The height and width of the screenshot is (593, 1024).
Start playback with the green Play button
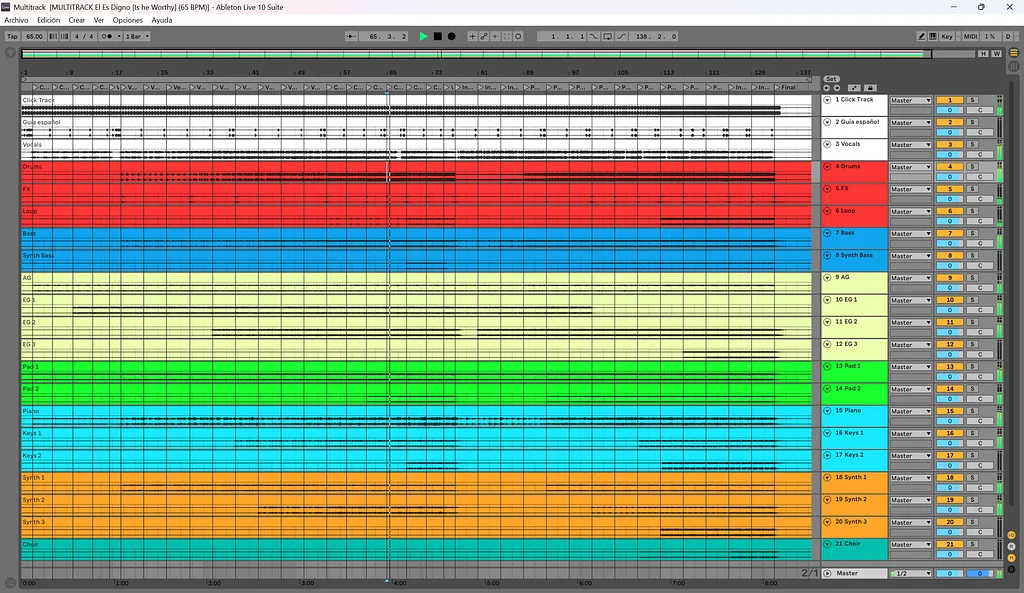point(423,37)
